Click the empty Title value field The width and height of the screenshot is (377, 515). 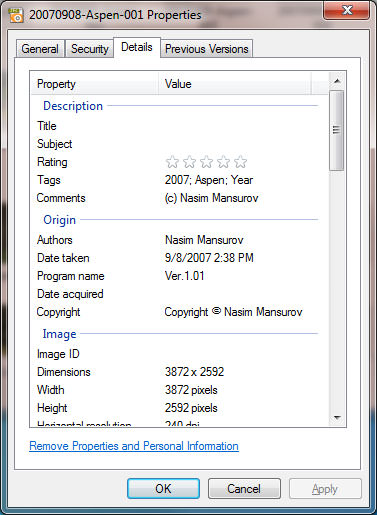pyautogui.click(x=237, y=126)
